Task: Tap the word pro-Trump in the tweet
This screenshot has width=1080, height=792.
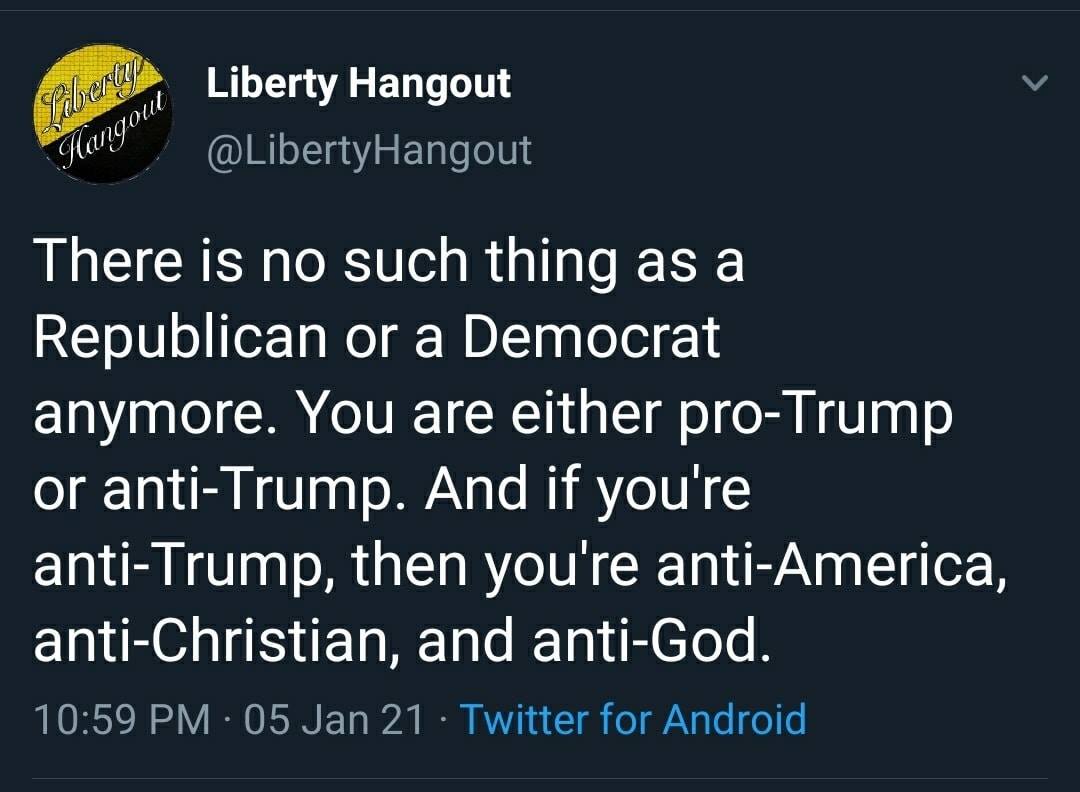Action: [x=814, y=415]
